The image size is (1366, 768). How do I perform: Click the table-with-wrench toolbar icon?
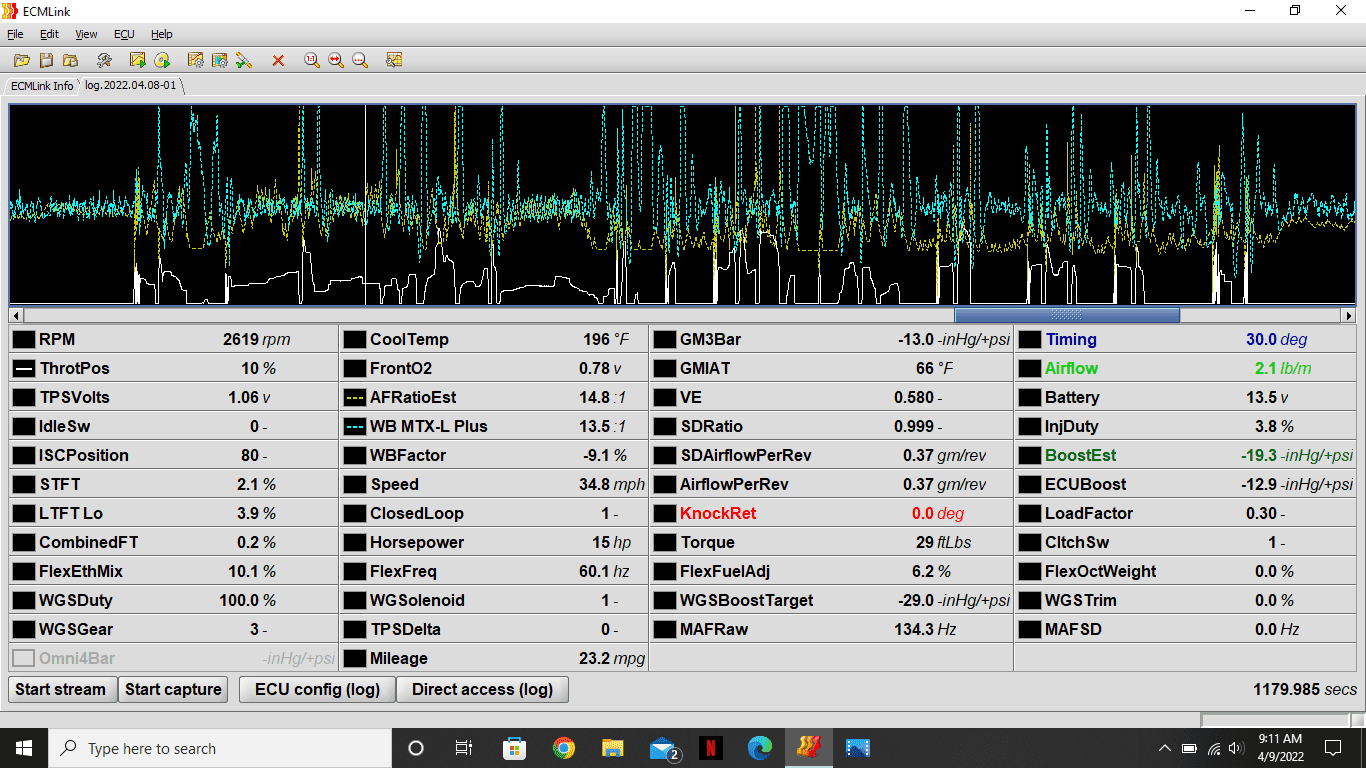(x=394, y=61)
